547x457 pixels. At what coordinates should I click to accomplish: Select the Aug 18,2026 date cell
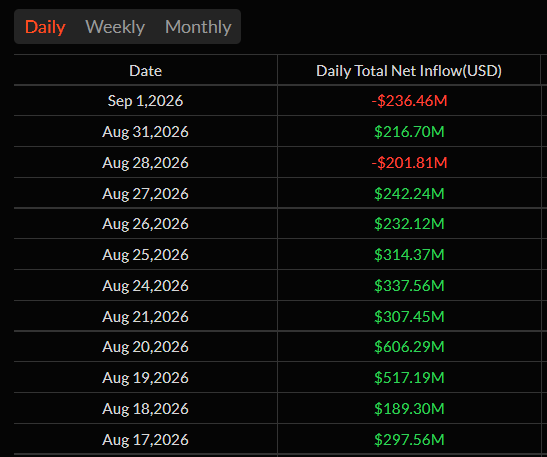(145, 409)
